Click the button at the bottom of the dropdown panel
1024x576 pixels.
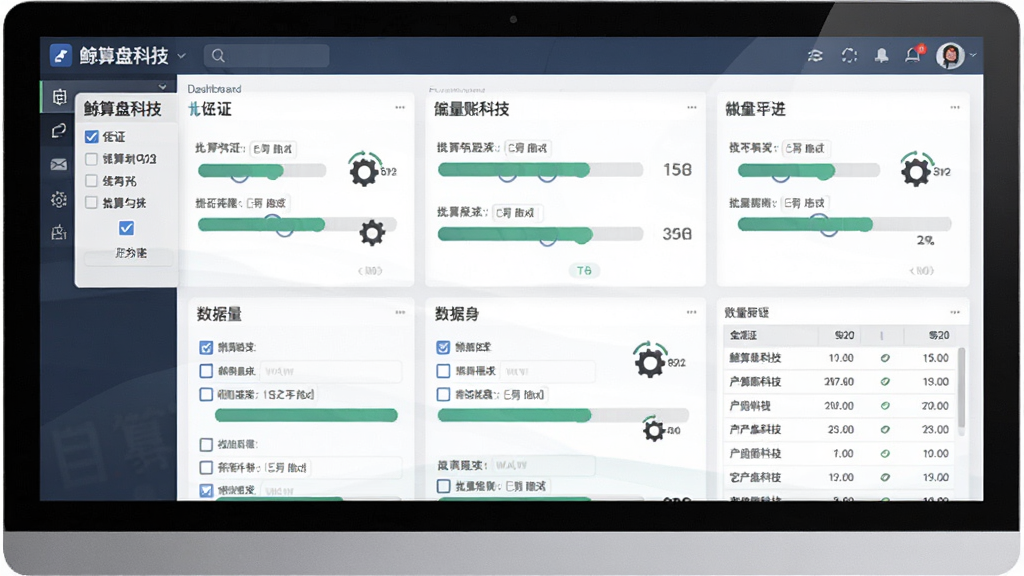pos(129,253)
